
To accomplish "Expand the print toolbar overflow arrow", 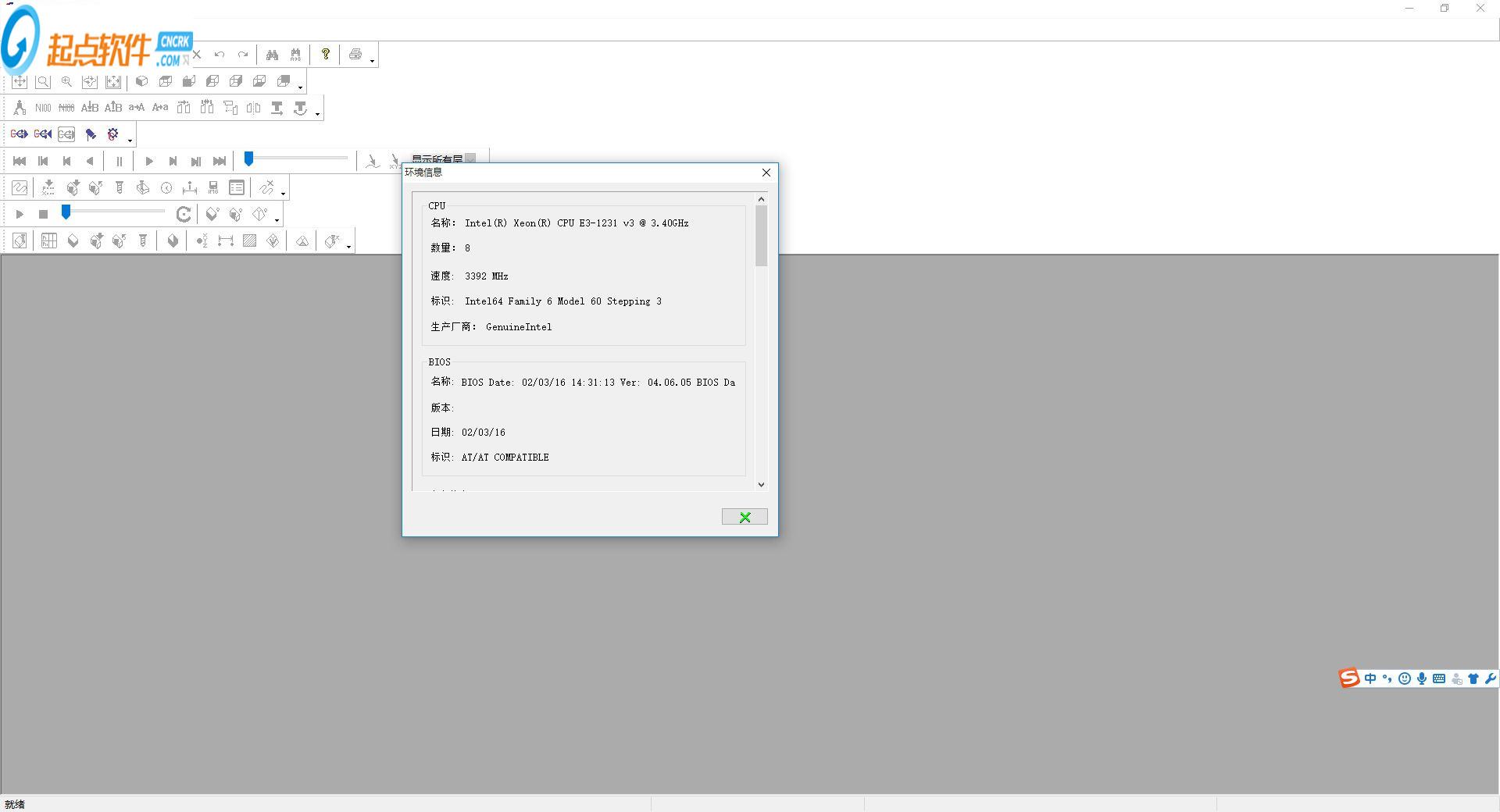I will (x=372, y=60).
